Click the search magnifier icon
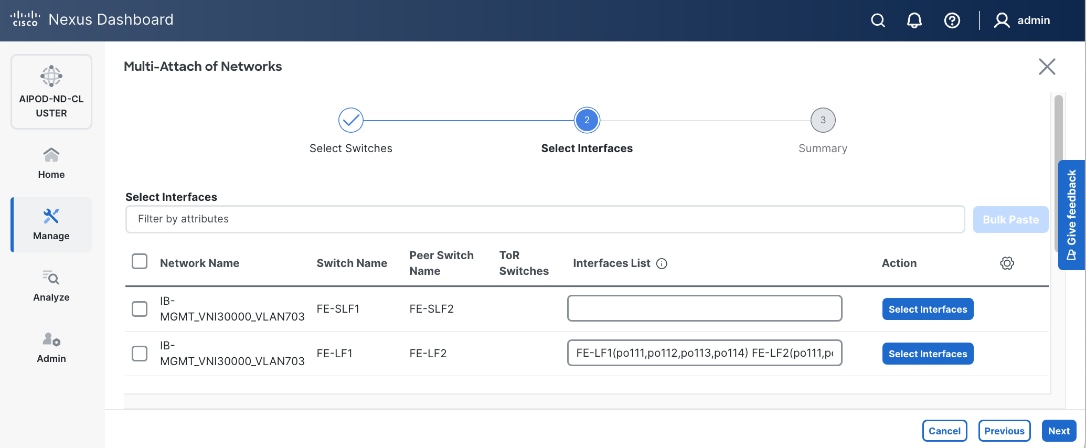Screen dimensions: 1086x448 (878, 20)
